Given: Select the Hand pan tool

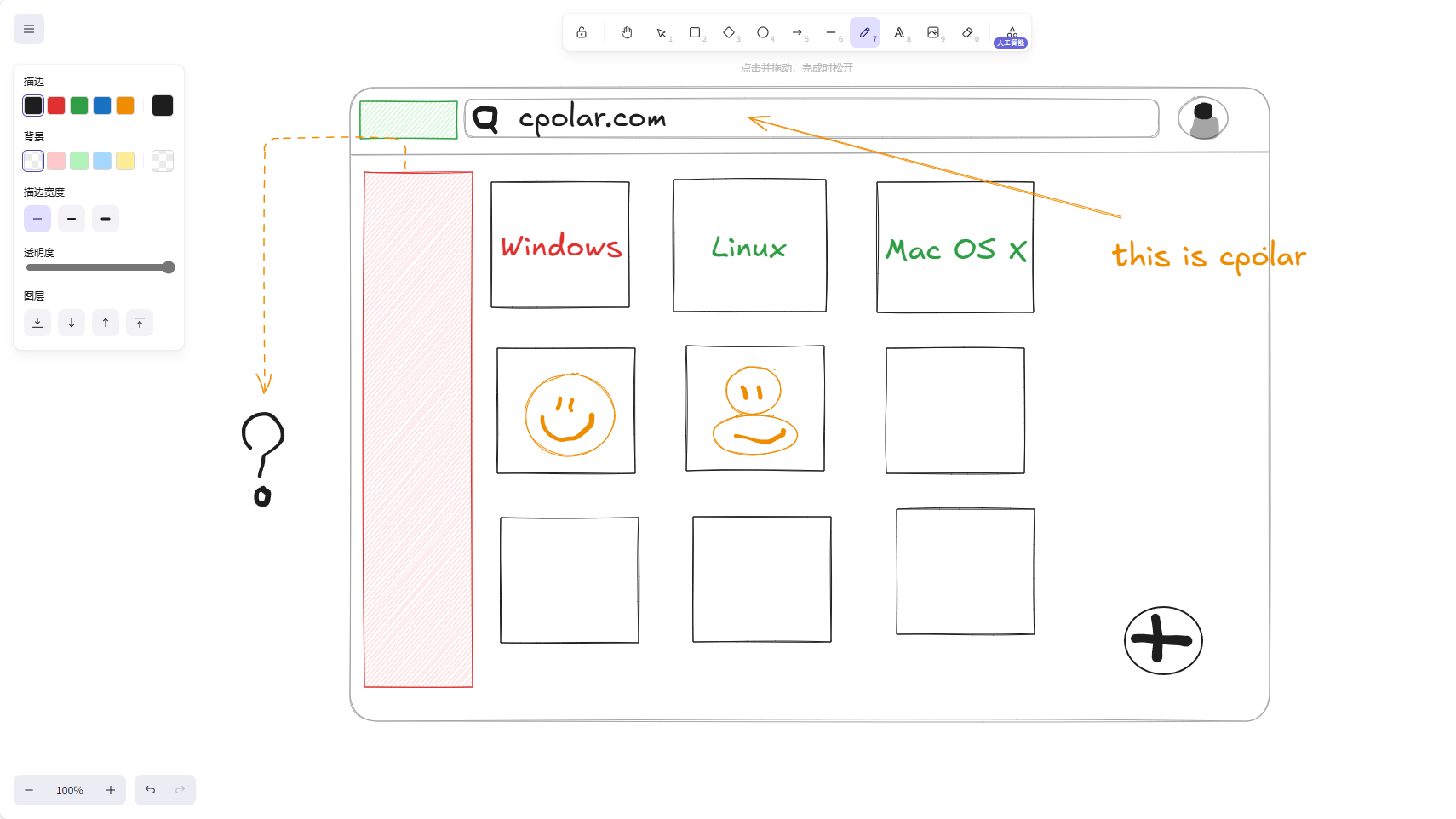Looking at the screenshot, I should point(627,32).
